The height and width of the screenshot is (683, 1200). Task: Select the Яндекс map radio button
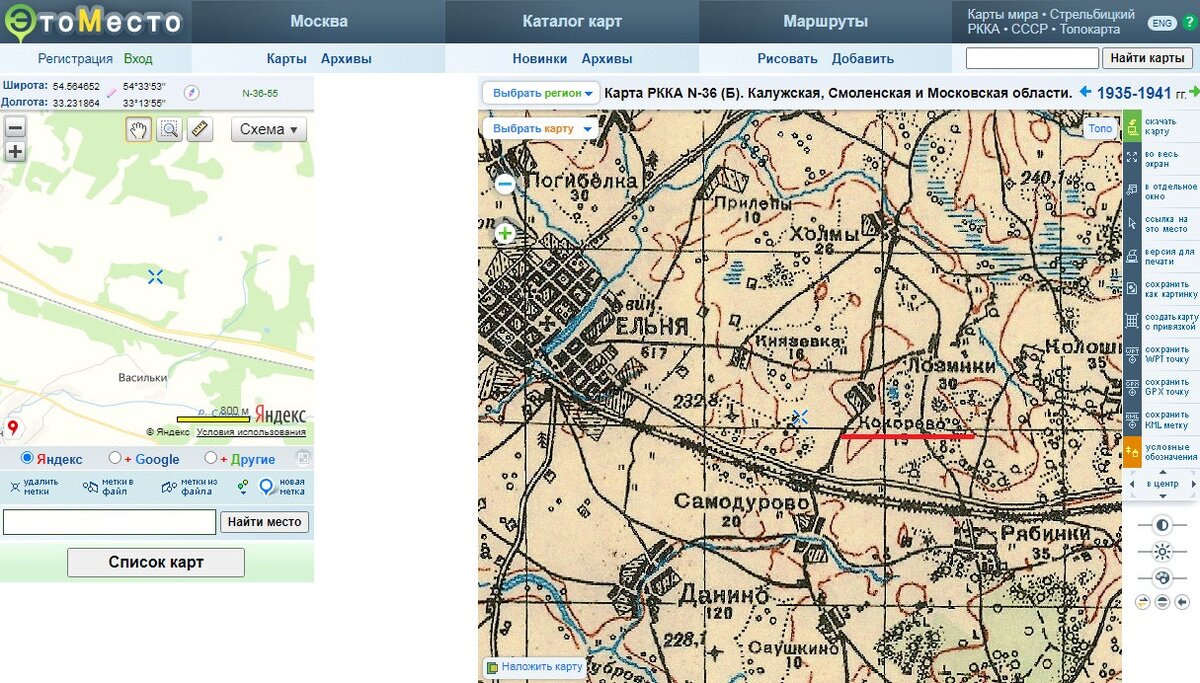point(27,458)
